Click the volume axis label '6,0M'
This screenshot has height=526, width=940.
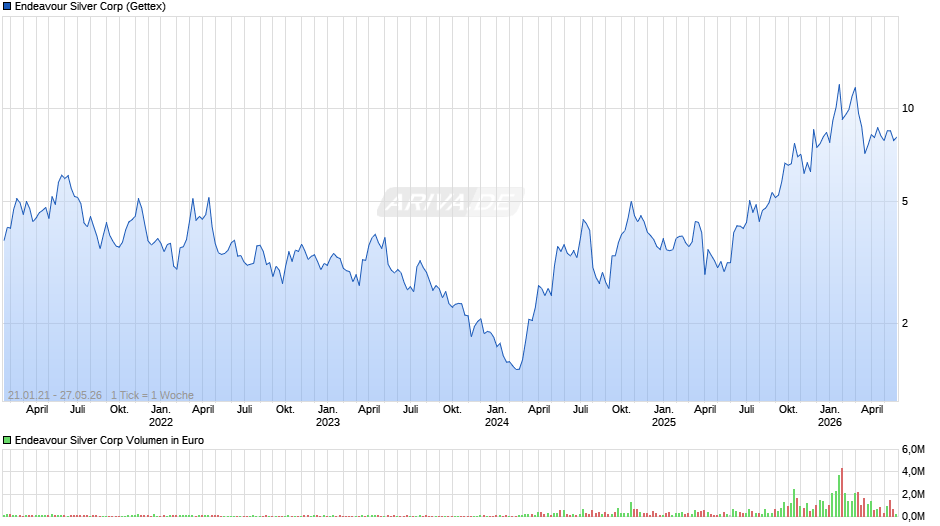tap(913, 450)
